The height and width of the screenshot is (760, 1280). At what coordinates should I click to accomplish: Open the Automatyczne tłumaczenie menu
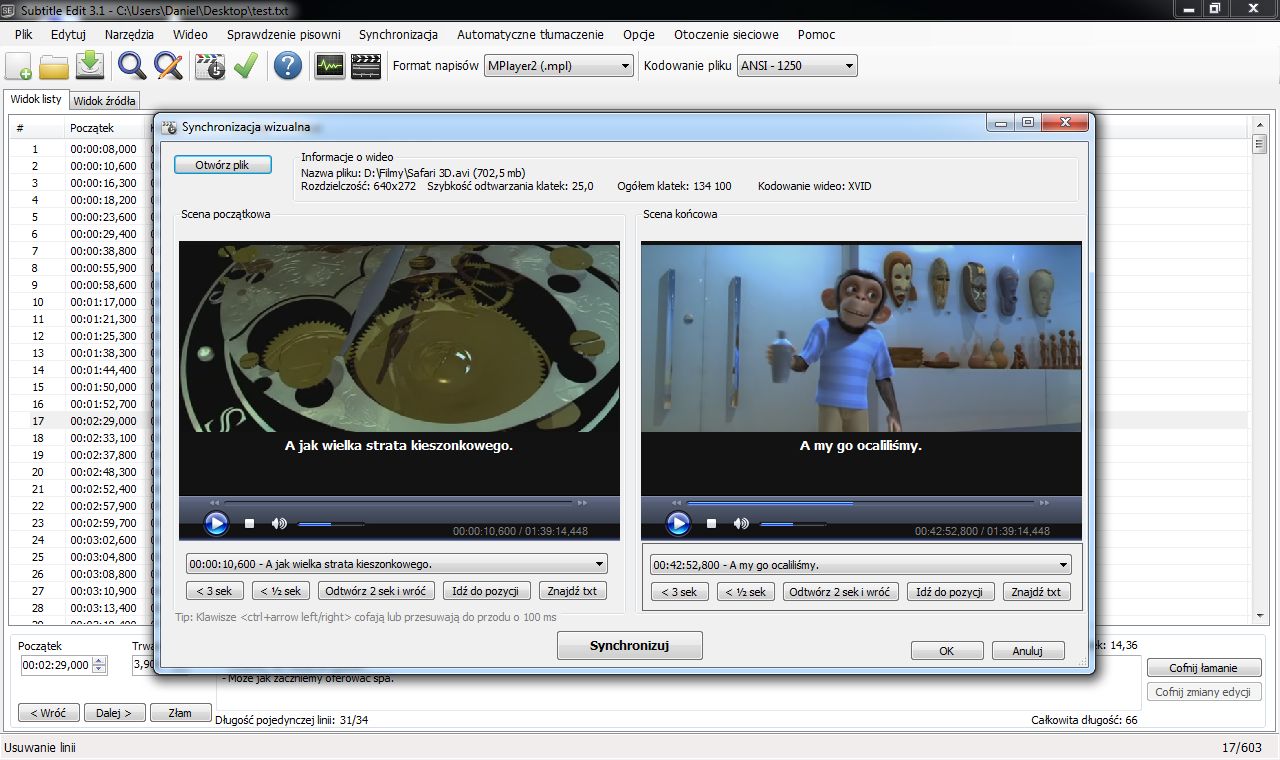coord(530,34)
